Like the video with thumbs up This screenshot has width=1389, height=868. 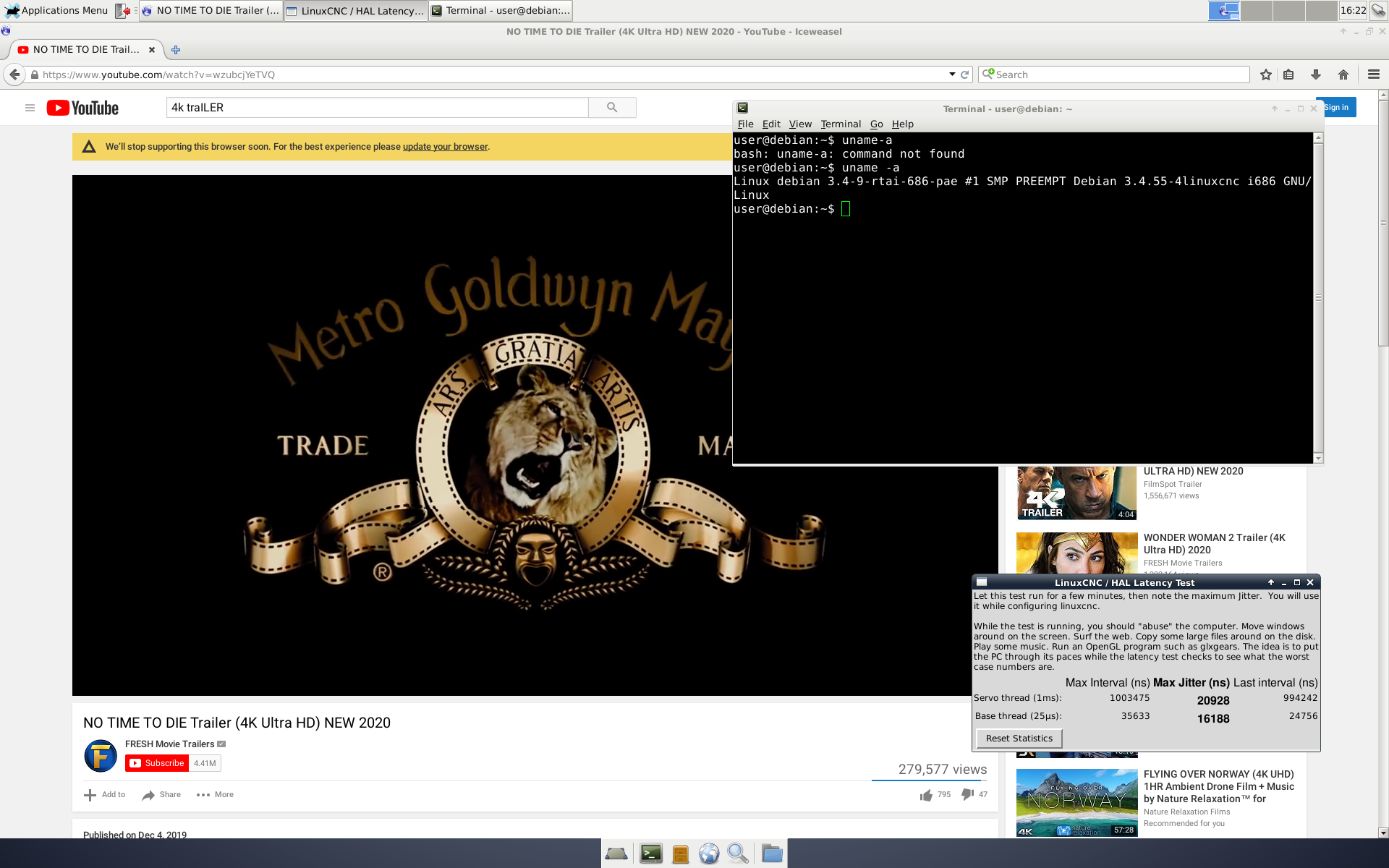pyautogui.click(x=926, y=795)
